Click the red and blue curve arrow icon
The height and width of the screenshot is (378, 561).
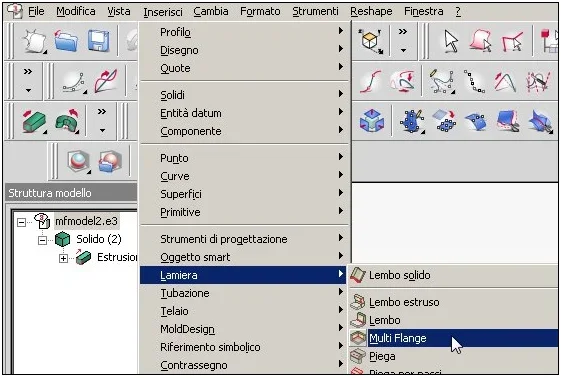click(106, 81)
